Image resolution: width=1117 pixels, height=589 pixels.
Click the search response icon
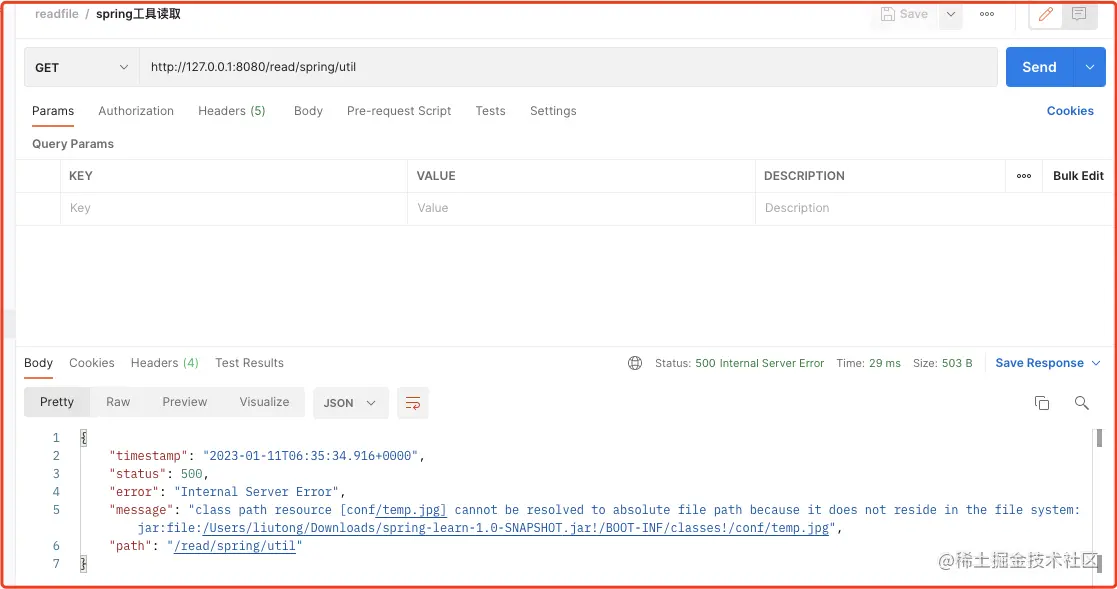(1081, 403)
